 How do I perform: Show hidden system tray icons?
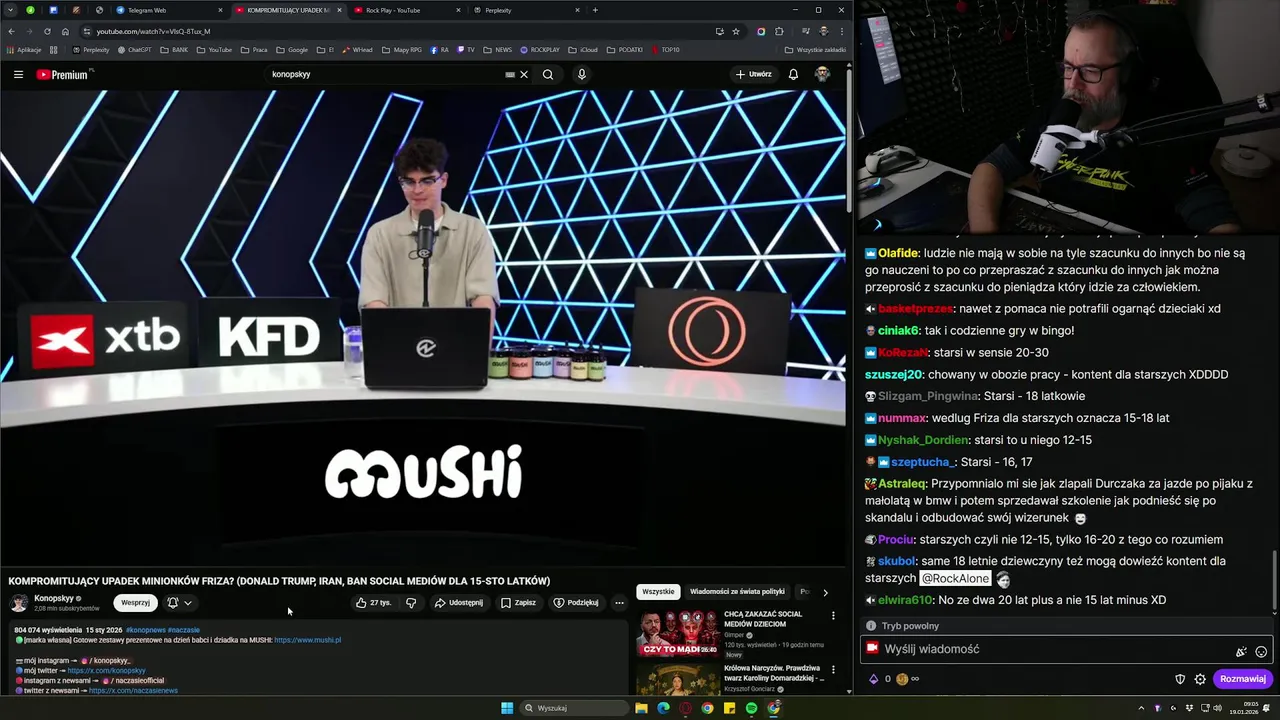(1141, 708)
